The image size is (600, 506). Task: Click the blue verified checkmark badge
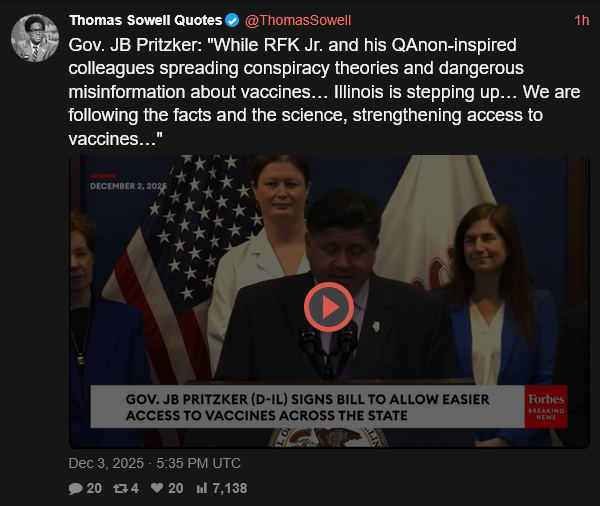tap(232, 20)
